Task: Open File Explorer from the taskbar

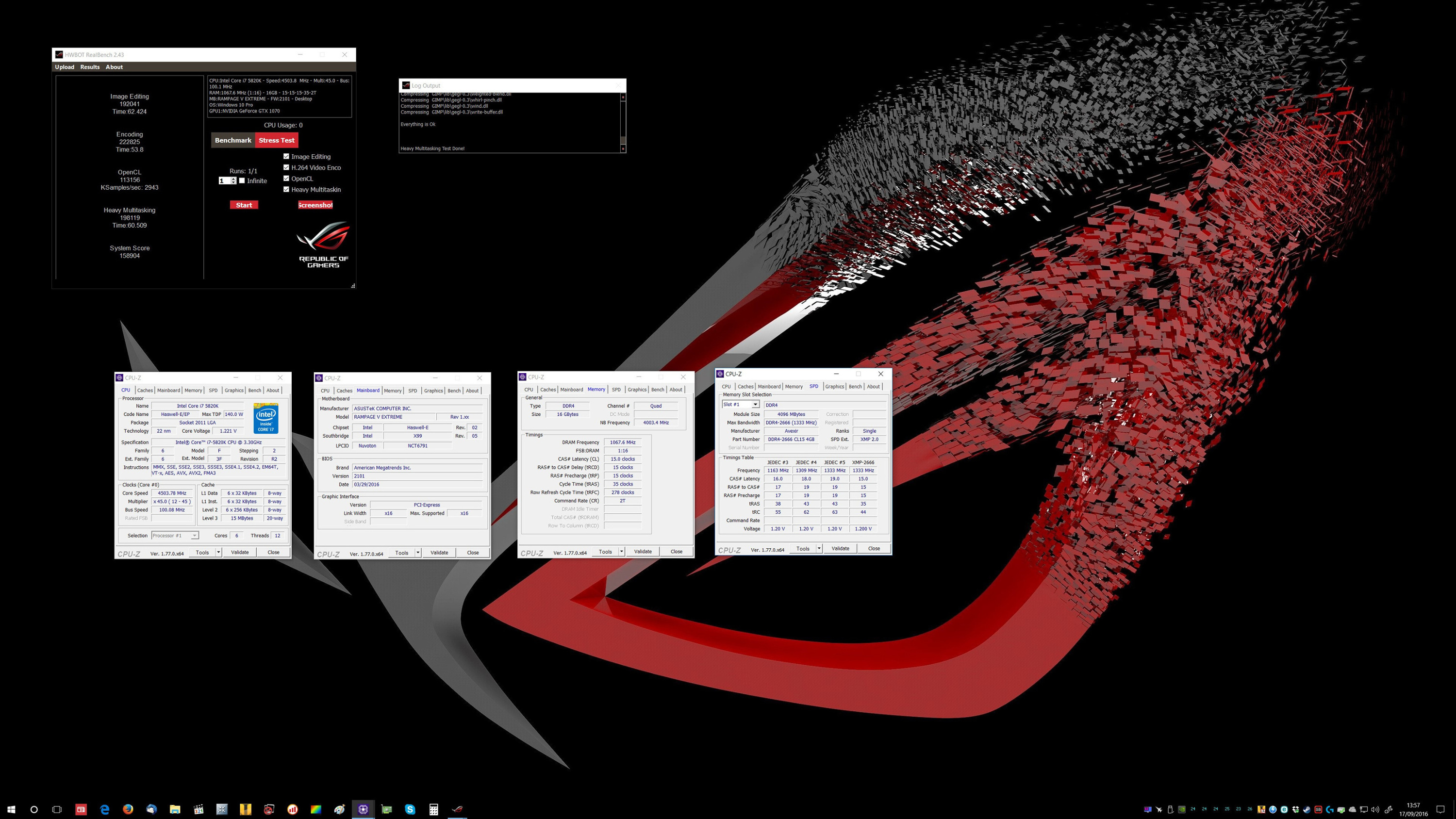Action: point(175,809)
